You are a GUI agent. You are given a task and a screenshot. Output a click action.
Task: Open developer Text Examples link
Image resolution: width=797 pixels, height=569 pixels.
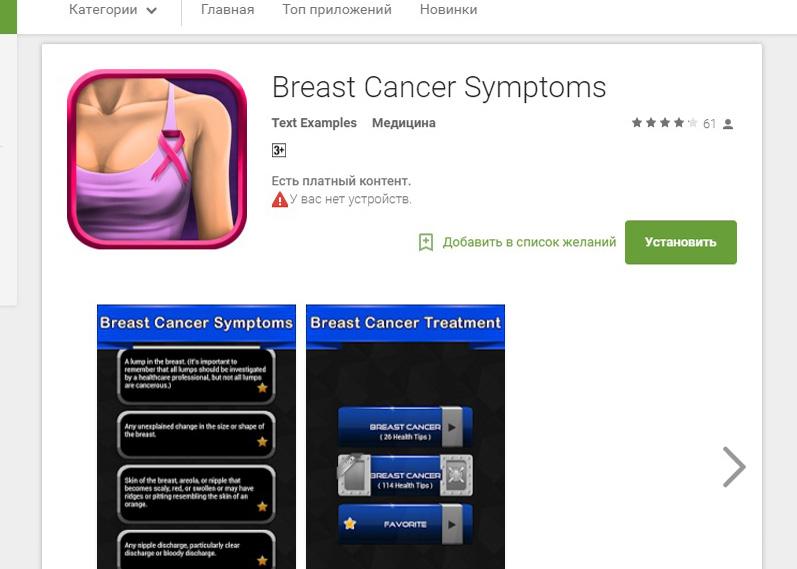(314, 123)
